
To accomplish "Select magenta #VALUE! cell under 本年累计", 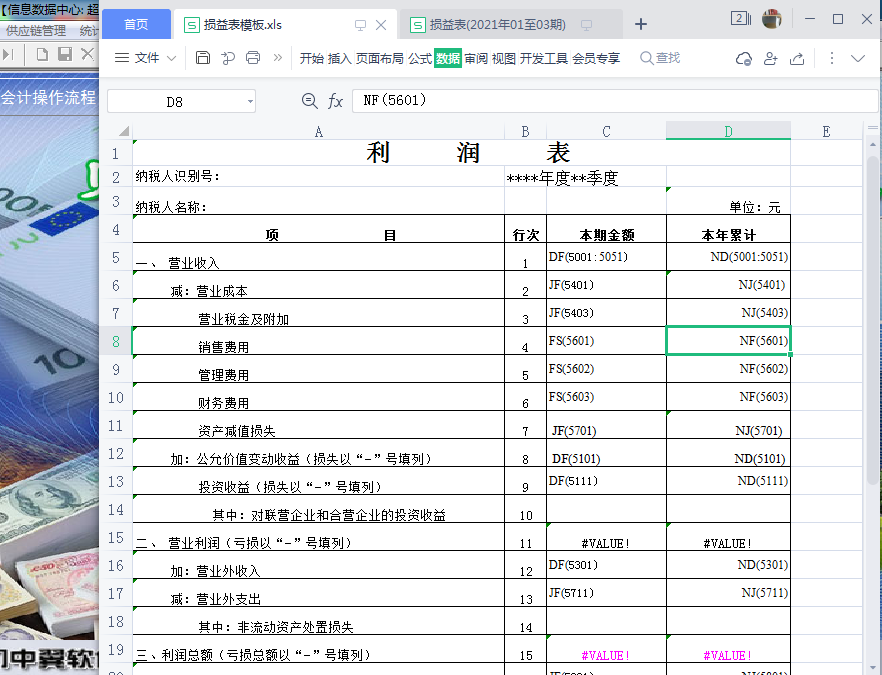I will 728,649.
